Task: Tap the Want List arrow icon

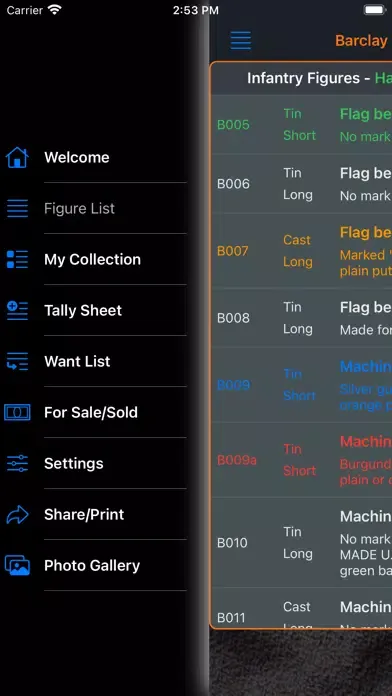Action: [17, 361]
